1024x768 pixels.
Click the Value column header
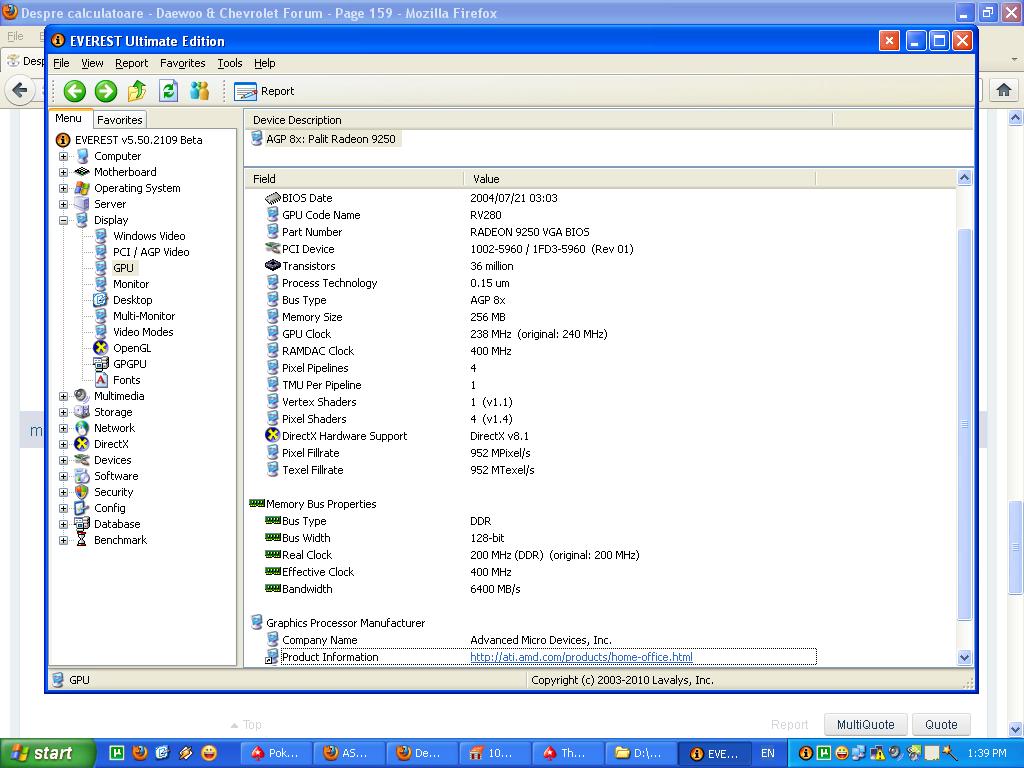[640, 179]
